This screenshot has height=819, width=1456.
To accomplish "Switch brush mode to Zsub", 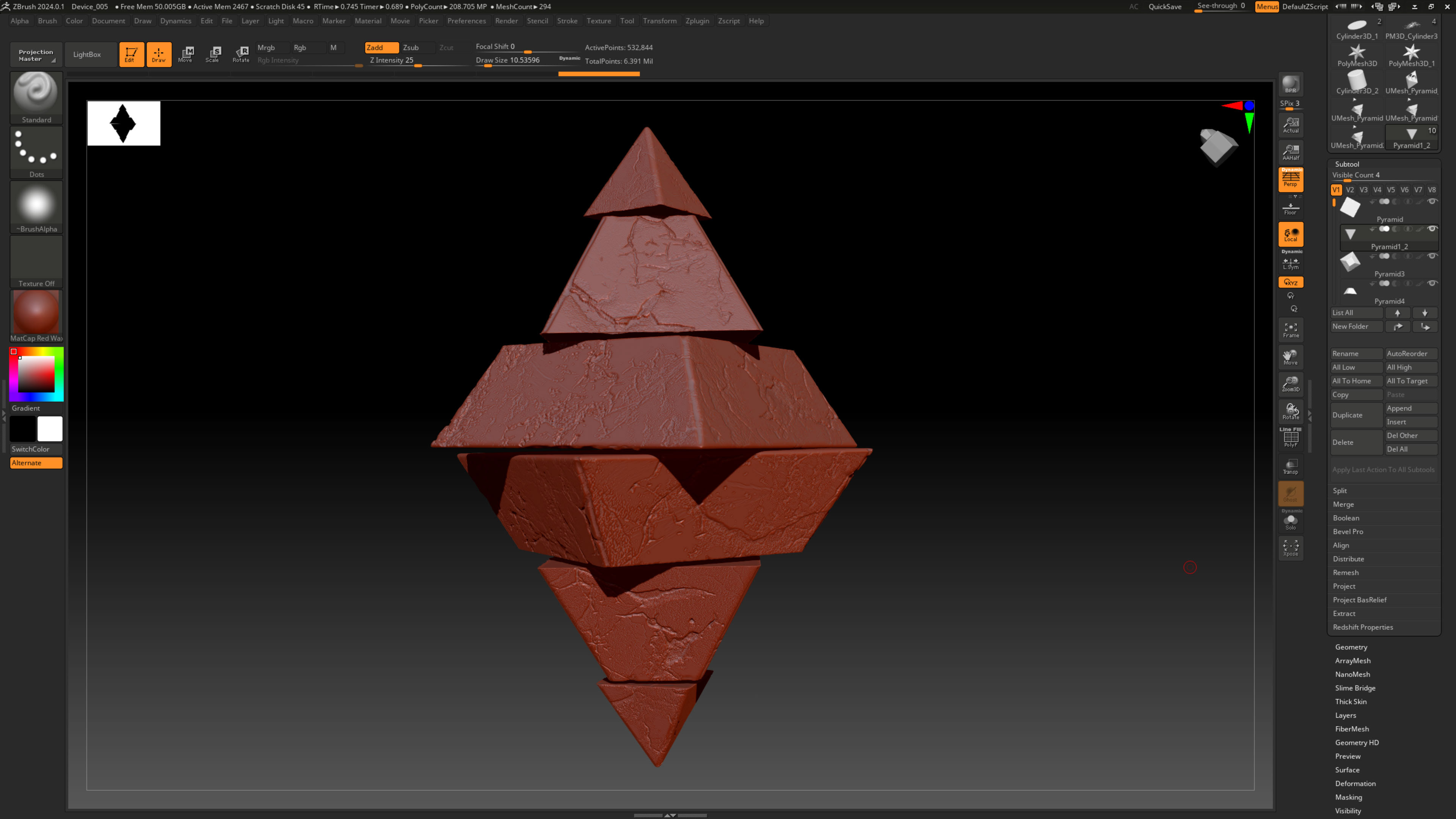I will click(x=411, y=47).
